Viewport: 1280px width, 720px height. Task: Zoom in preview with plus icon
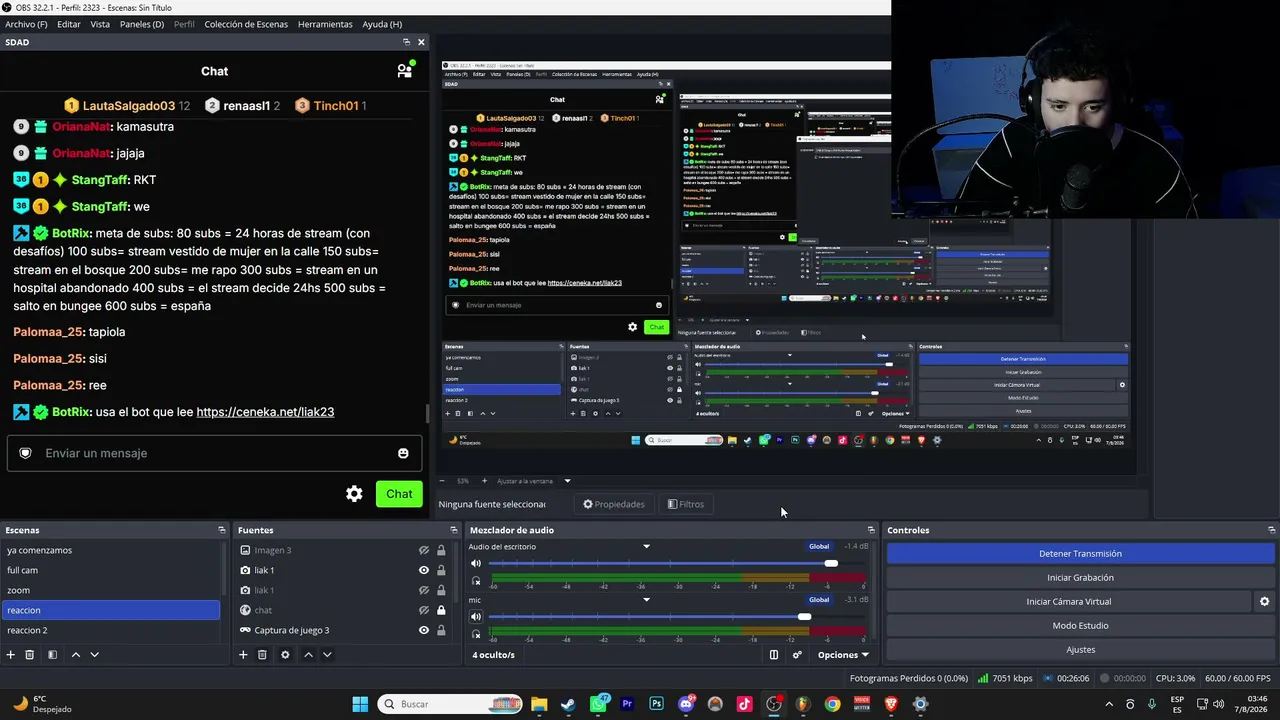pyautogui.click(x=485, y=481)
